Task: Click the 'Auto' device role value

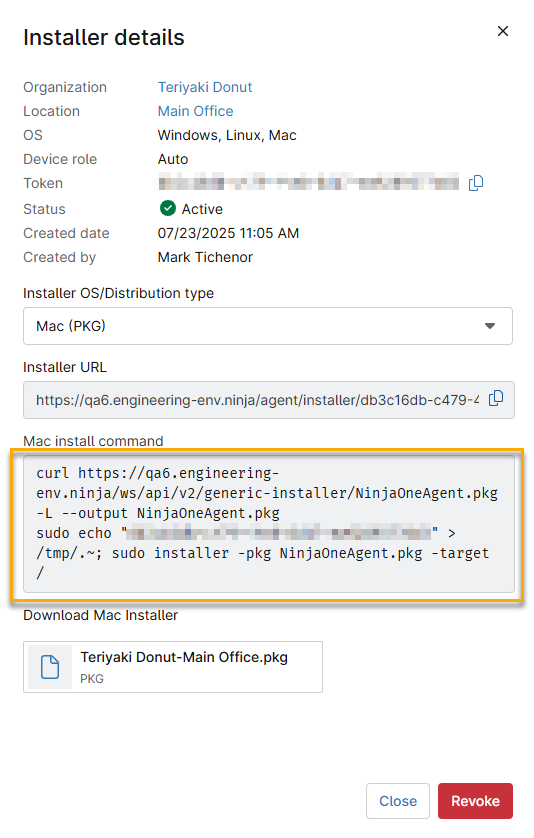Action: pos(173,159)
